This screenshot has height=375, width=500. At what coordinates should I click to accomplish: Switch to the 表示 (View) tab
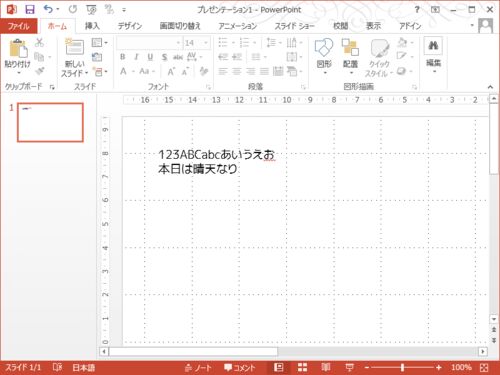pos(373,26)
